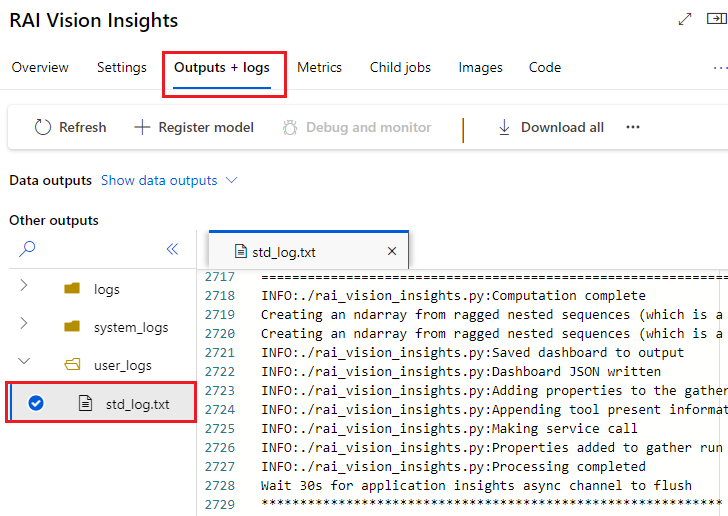Viewport: 728px width, 516px height.
Task: Click Register model text
Action: click(206, 127)
